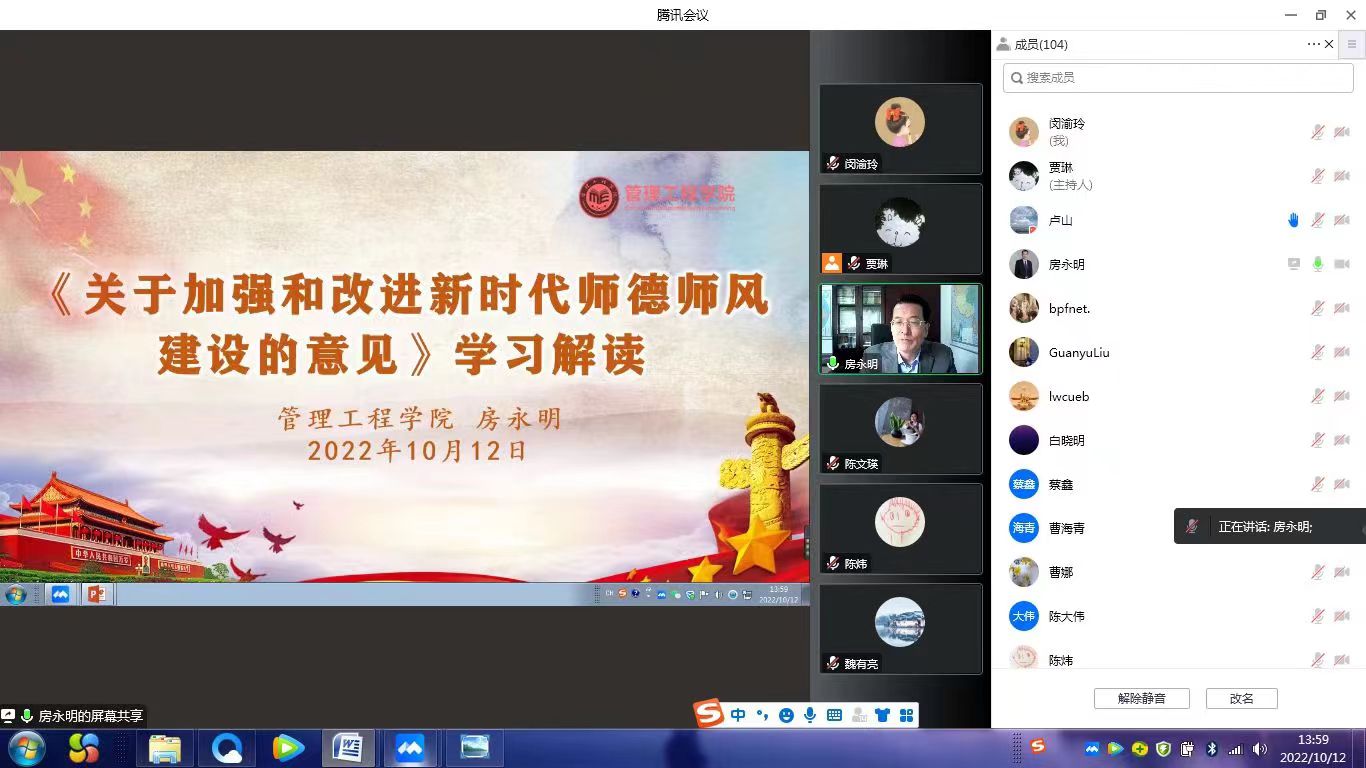Select member 闵渝玲 (我) in list
The height and width of the screenshot is (768, 1366).
click(x=1178, y=132)
